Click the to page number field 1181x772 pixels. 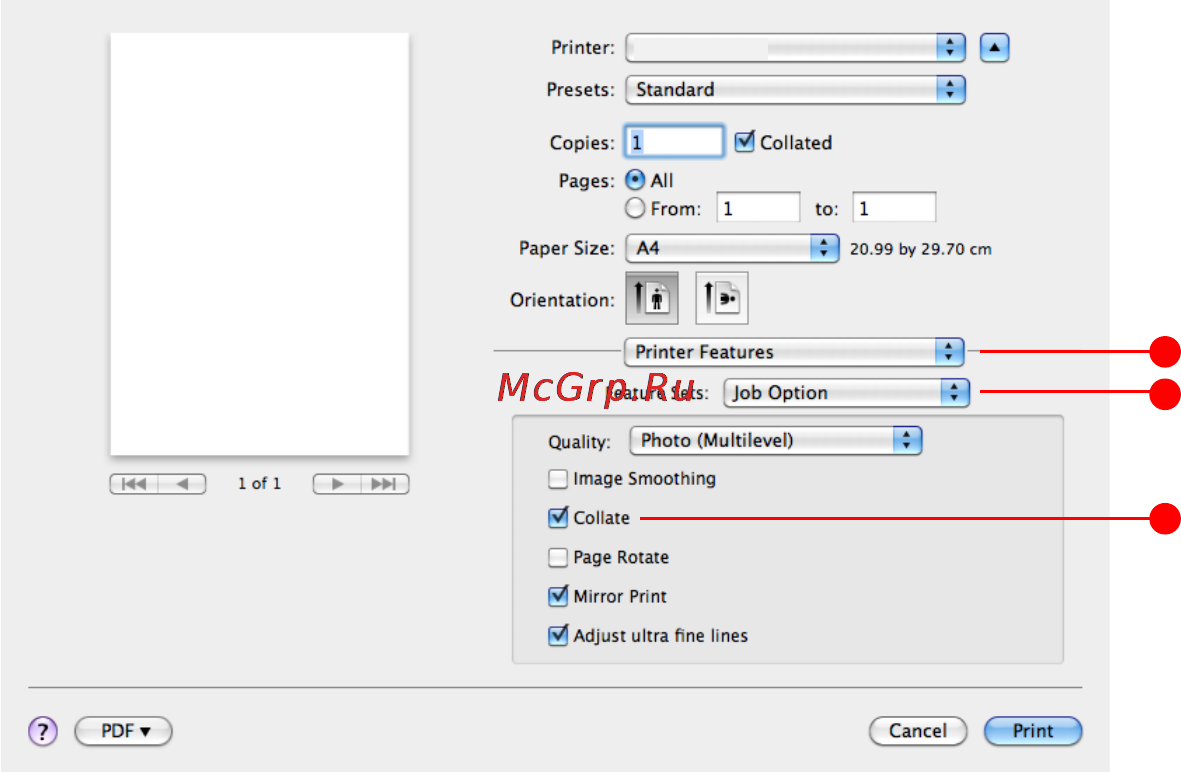point(894,207)
